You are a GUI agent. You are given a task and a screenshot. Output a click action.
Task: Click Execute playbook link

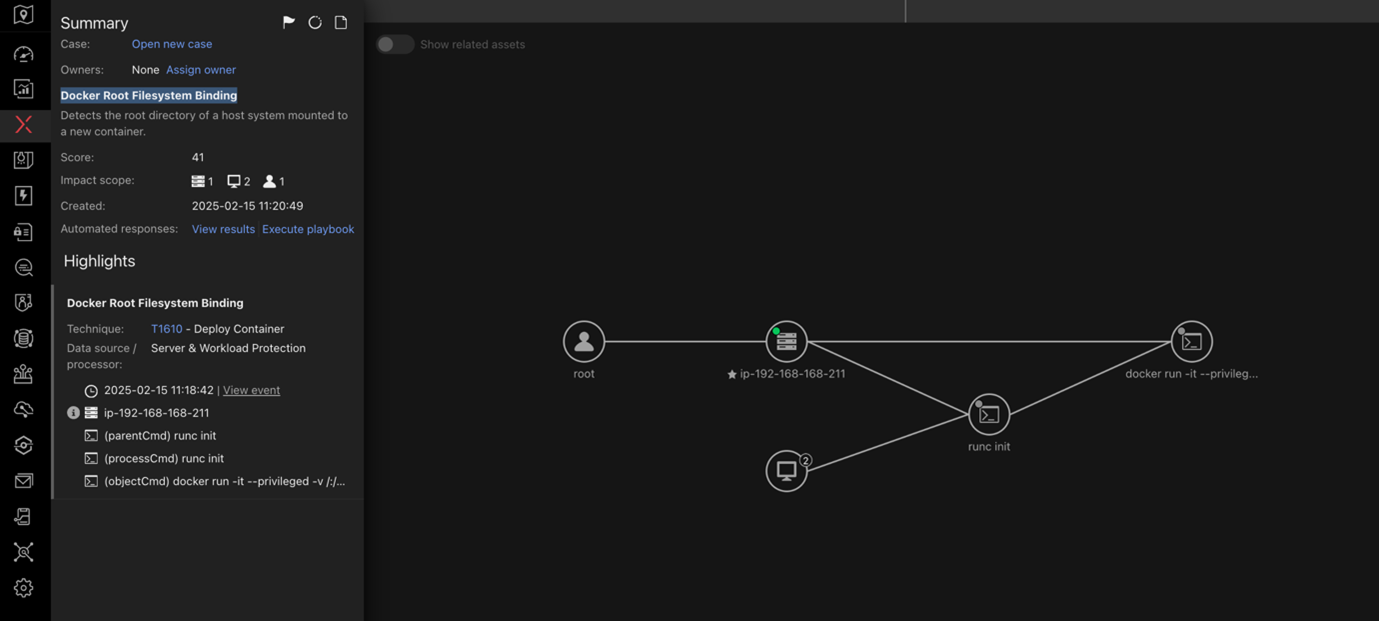[x=308, y=229]
